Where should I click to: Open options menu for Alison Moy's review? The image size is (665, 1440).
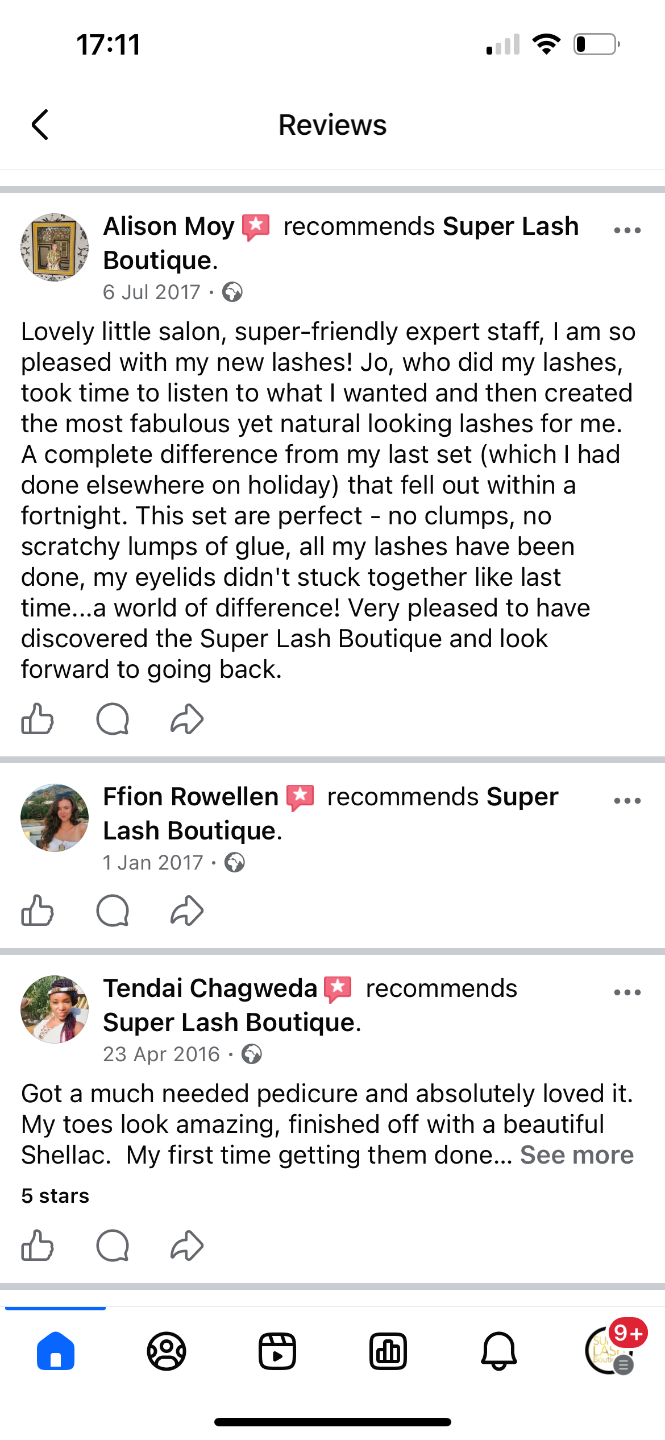(627, 230)
